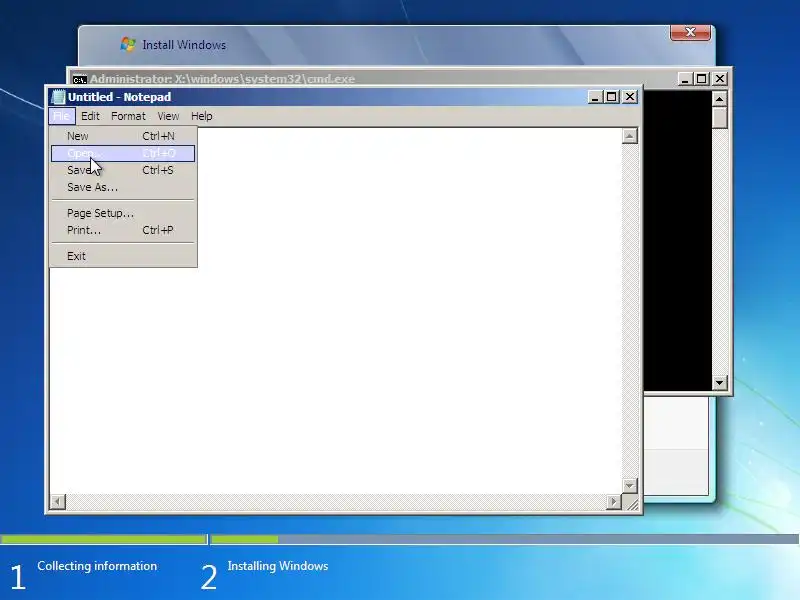Click Notepad vertical scrollbar up arrow
Screen dimensions: 800x600
(x=630, y=136)
